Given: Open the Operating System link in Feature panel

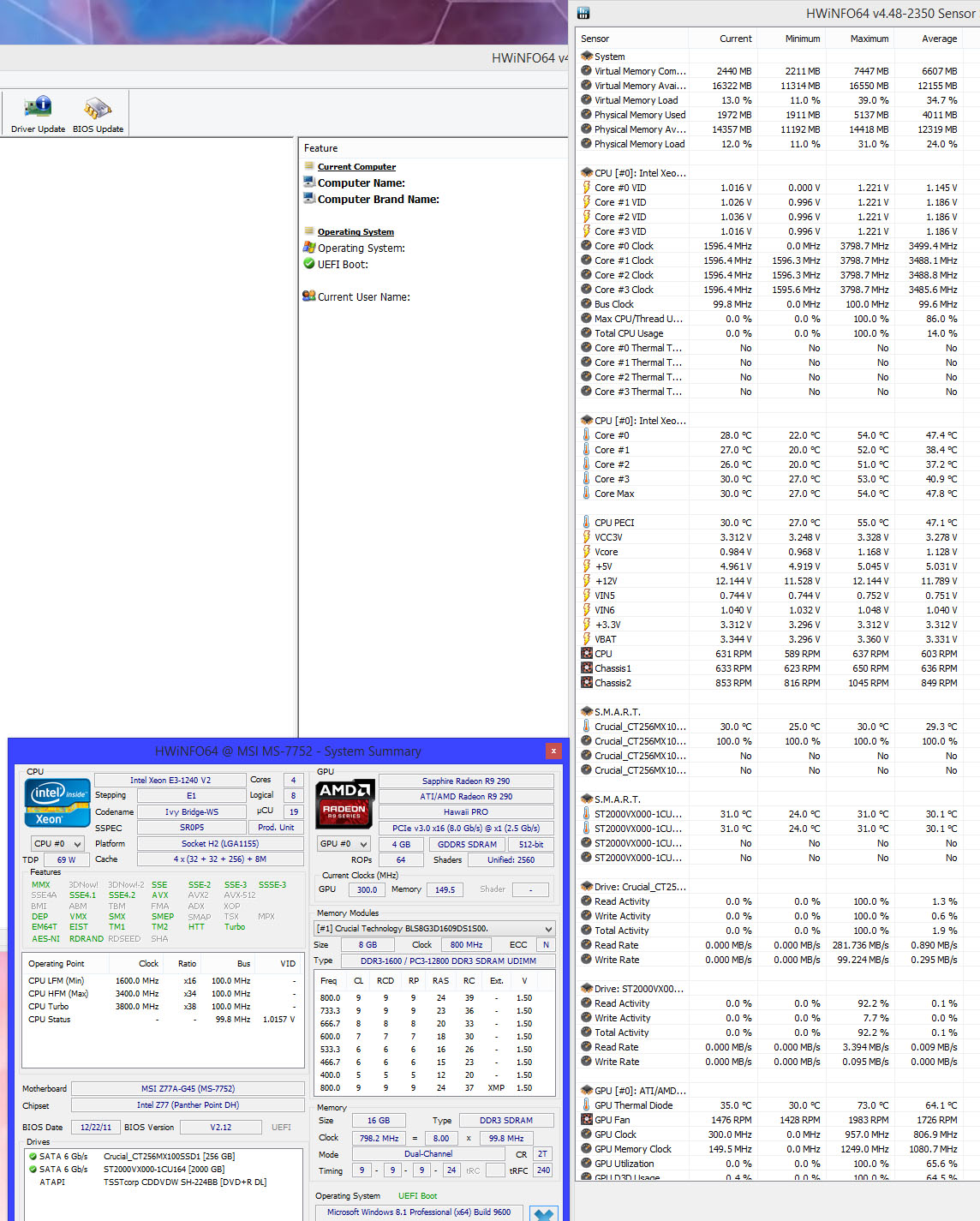Looking at the screenshot, I should point(356,232).
